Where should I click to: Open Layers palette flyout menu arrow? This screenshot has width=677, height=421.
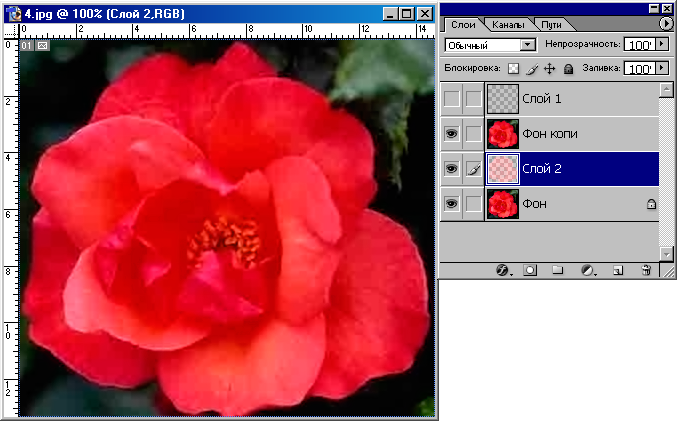[665, 23]
